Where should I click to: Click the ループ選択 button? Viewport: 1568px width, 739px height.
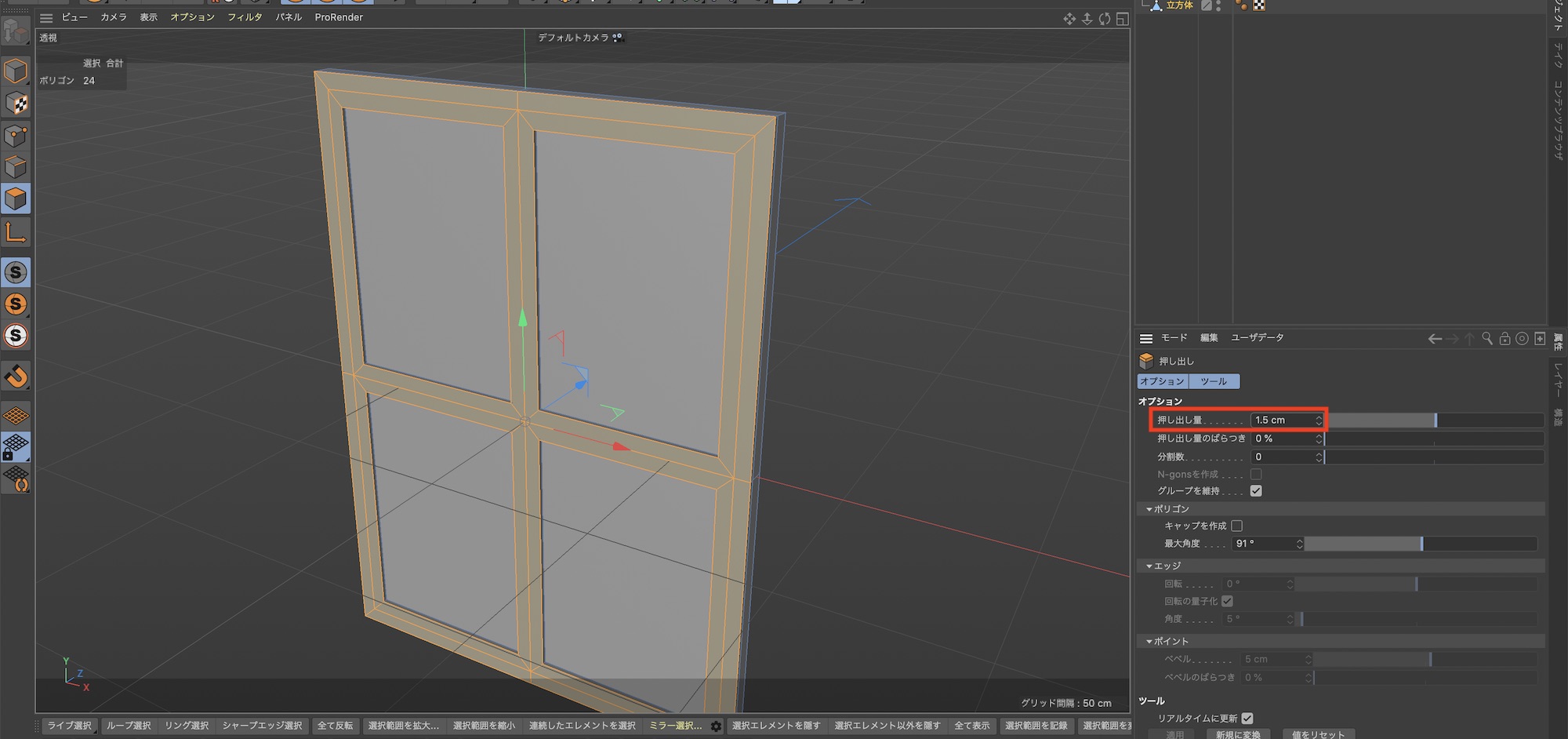click(129, 726)
